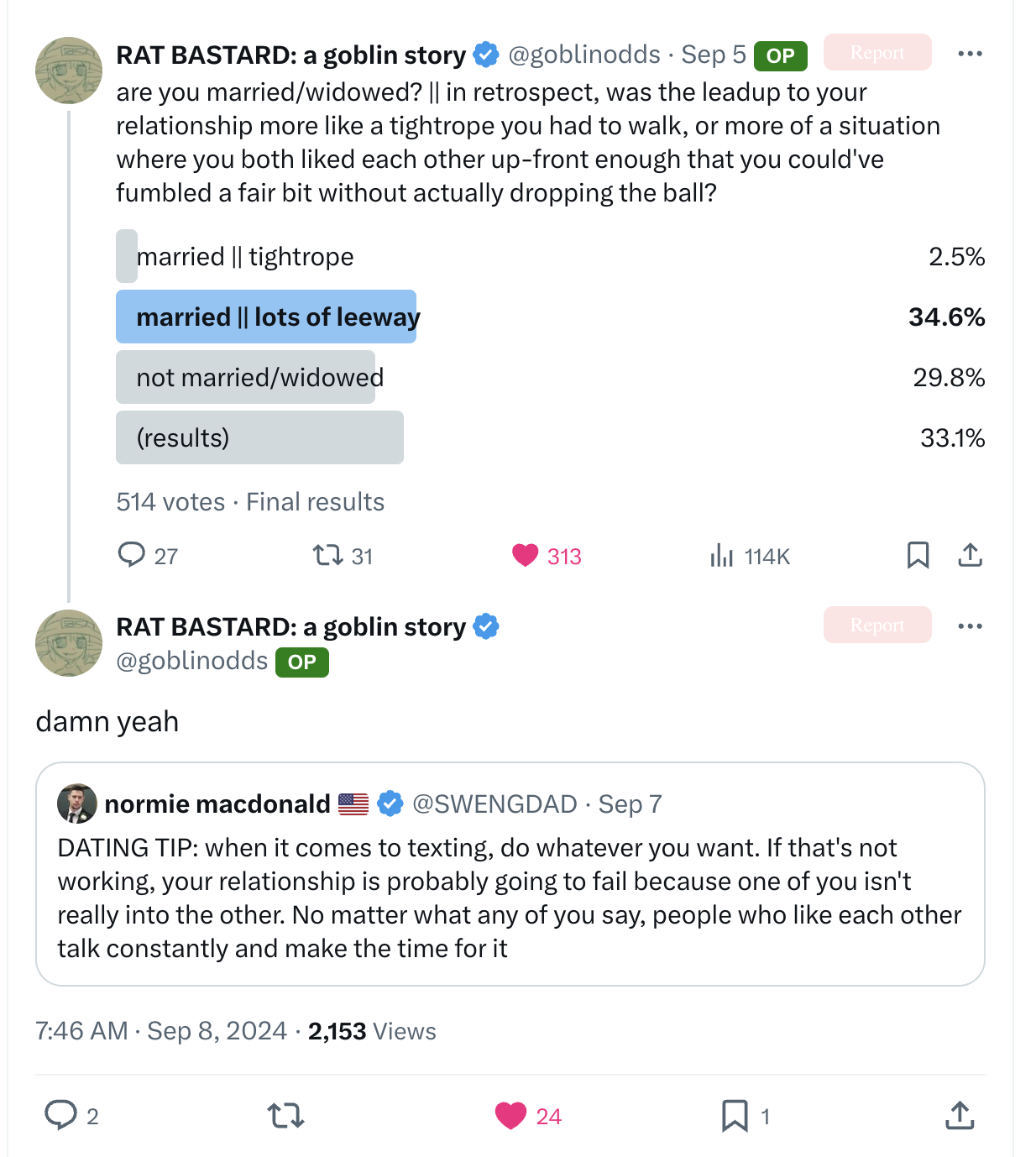Open the @goblinodds handle link in the poll tweet

pos(584,55)
